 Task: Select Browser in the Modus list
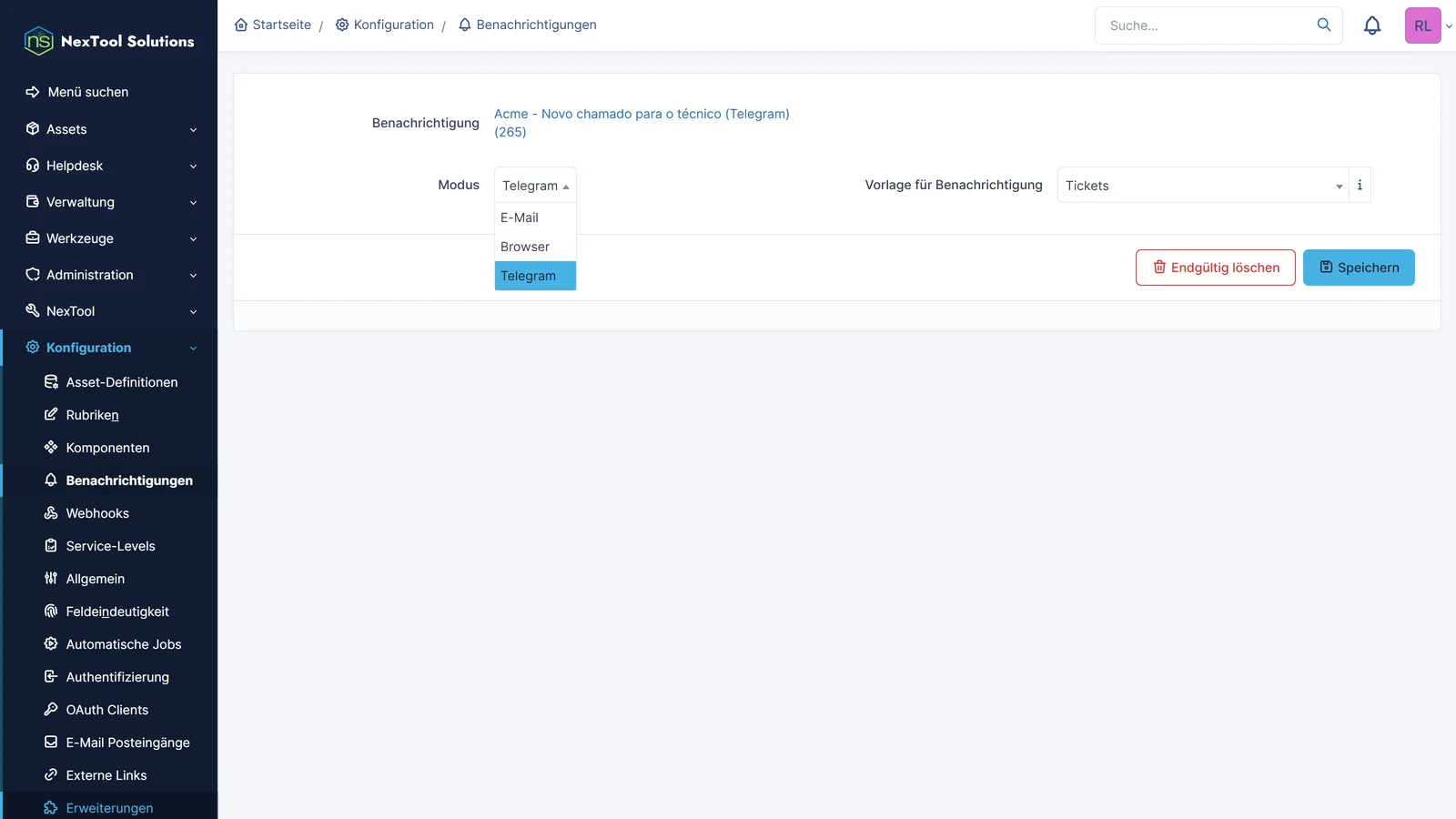pos(535,247)
